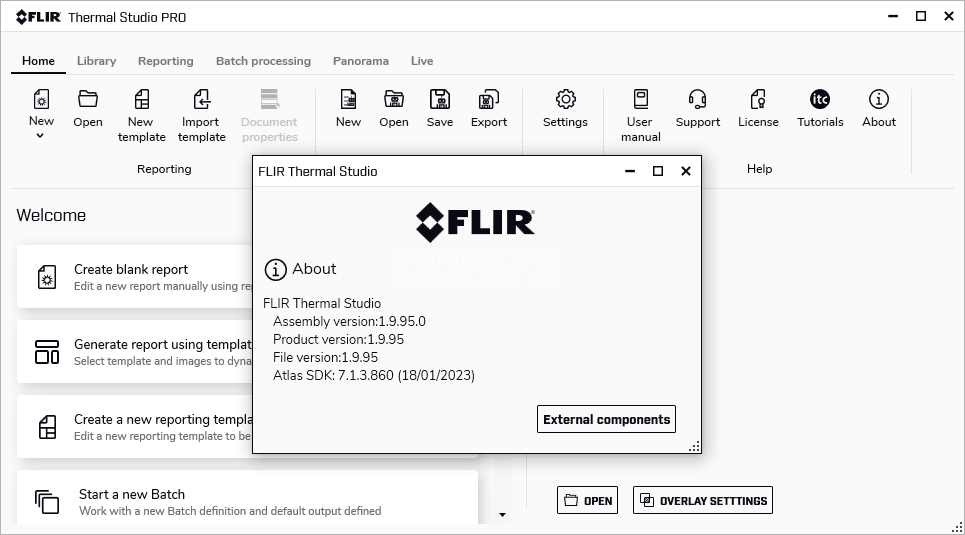Save using the floppy disk icon

click(x=439, y=99)
